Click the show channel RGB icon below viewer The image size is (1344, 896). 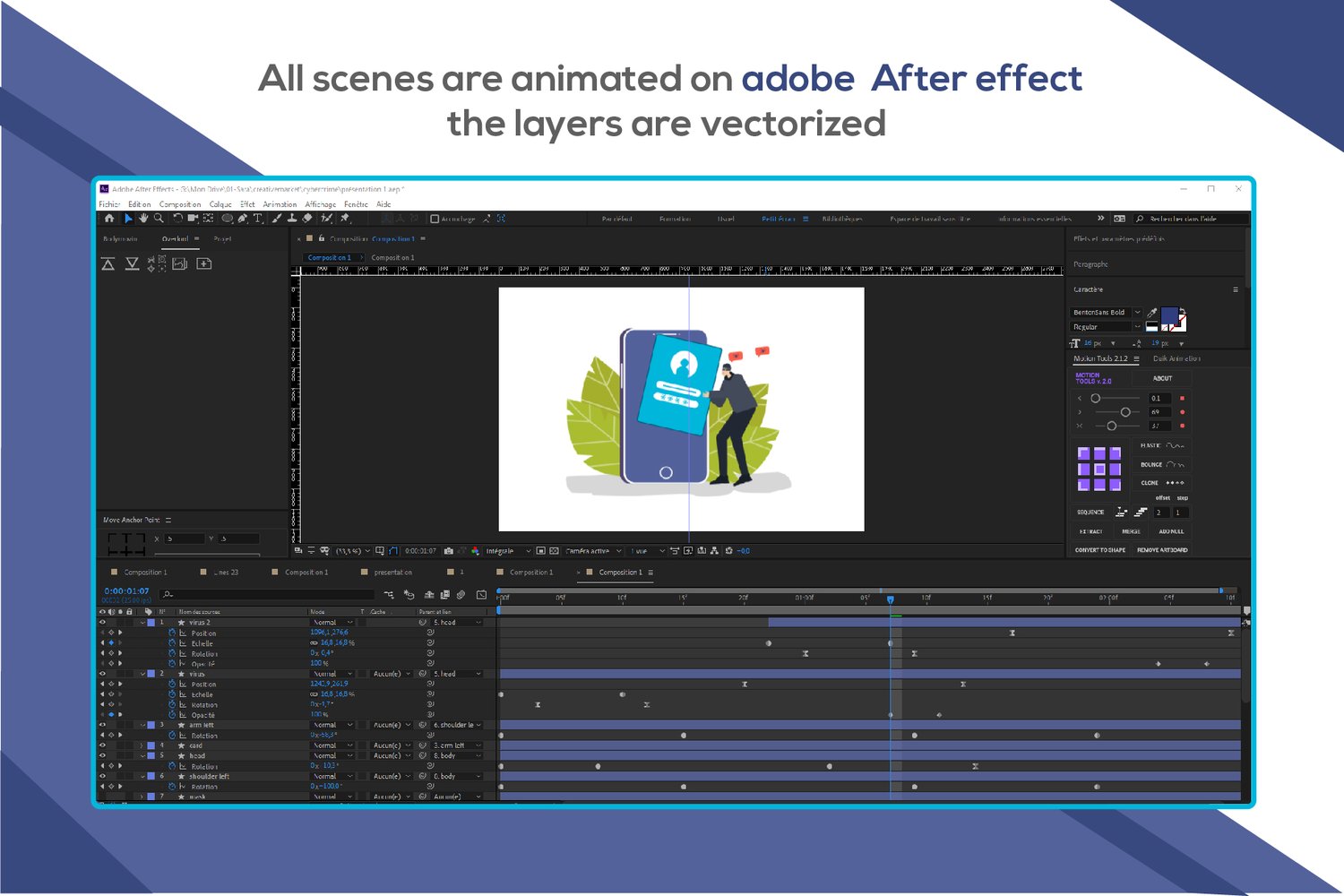[x=476, y=551]
